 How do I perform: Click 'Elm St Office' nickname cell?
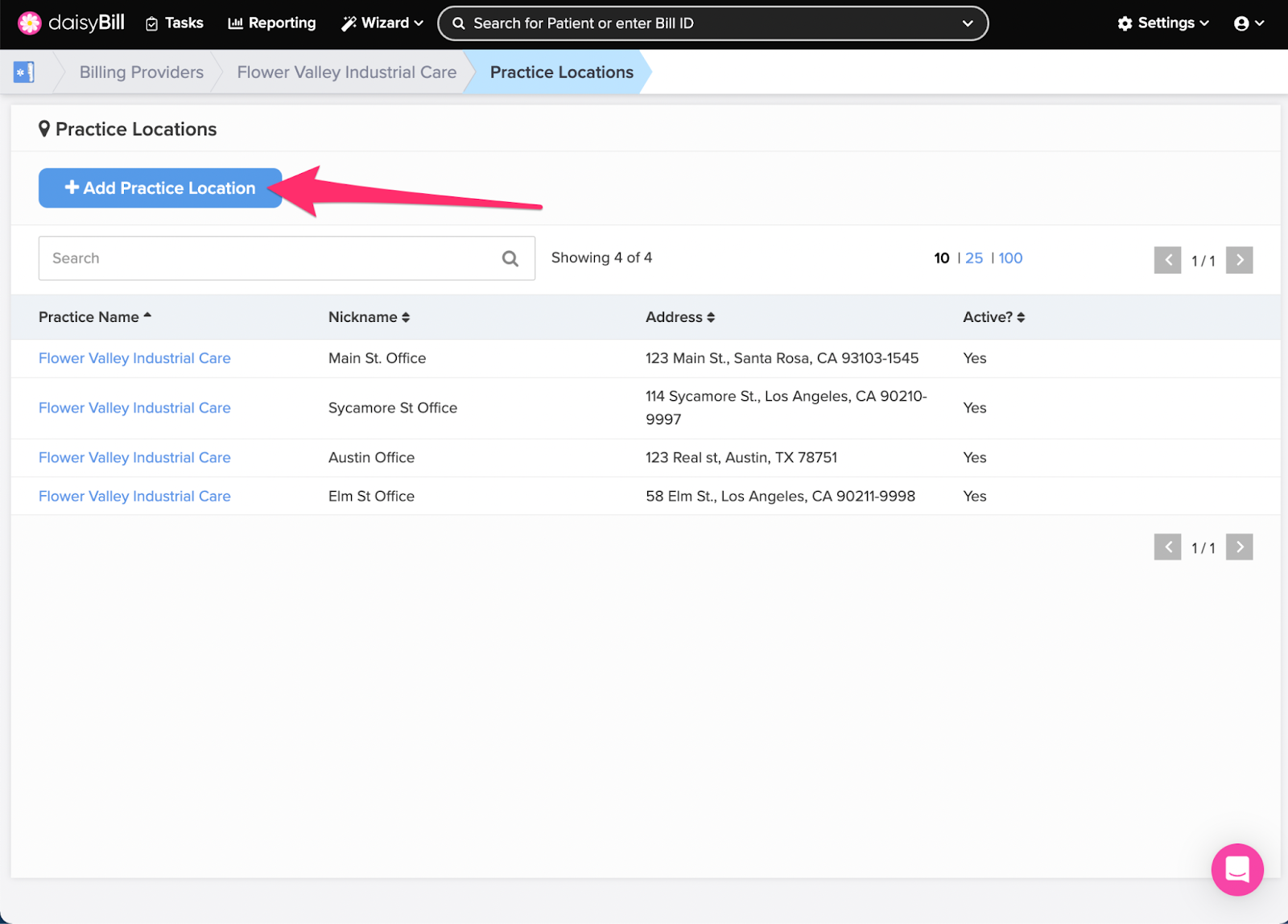pos(372,497)
